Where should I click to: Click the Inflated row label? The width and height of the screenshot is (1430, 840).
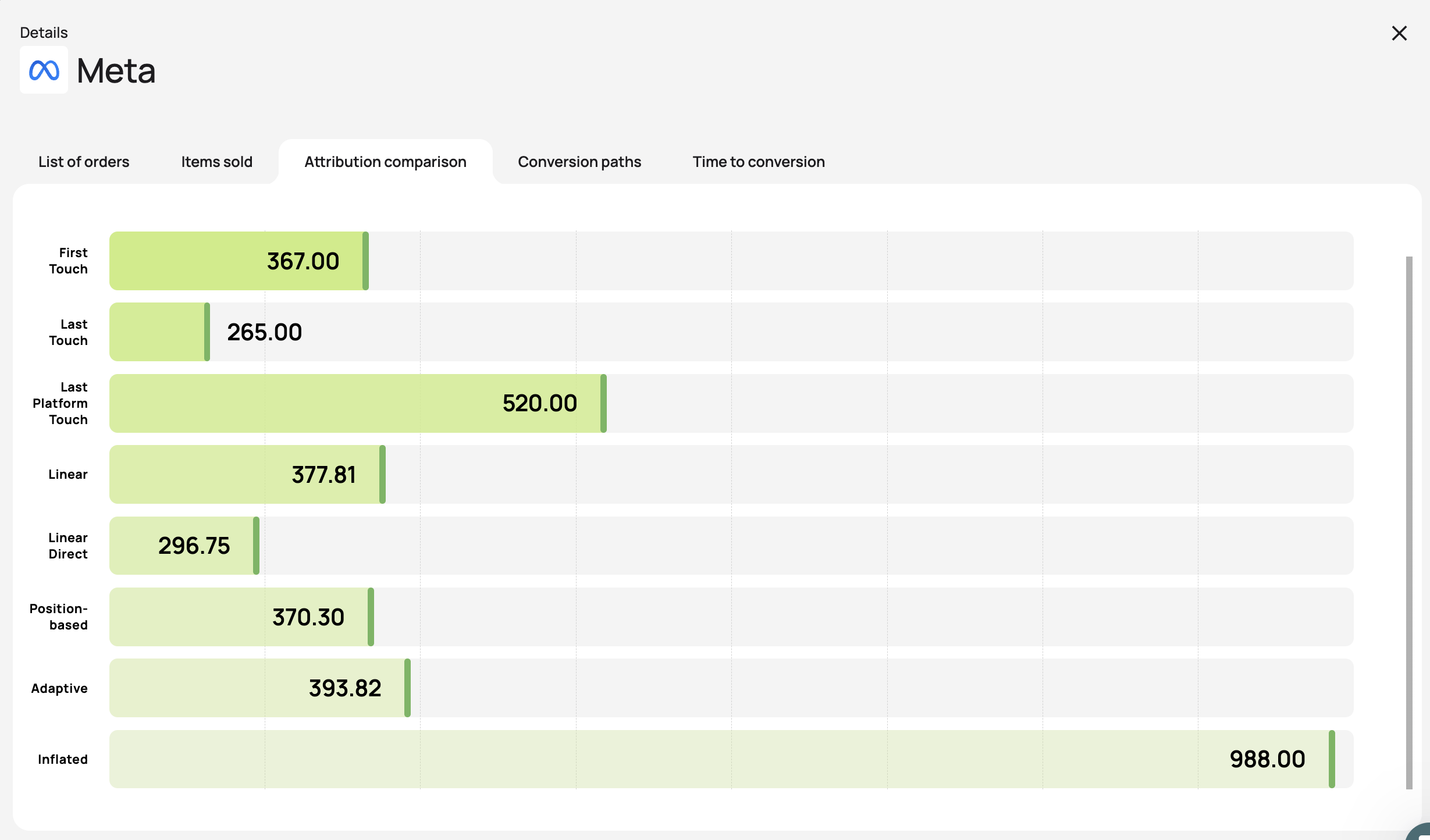point(63,759)
